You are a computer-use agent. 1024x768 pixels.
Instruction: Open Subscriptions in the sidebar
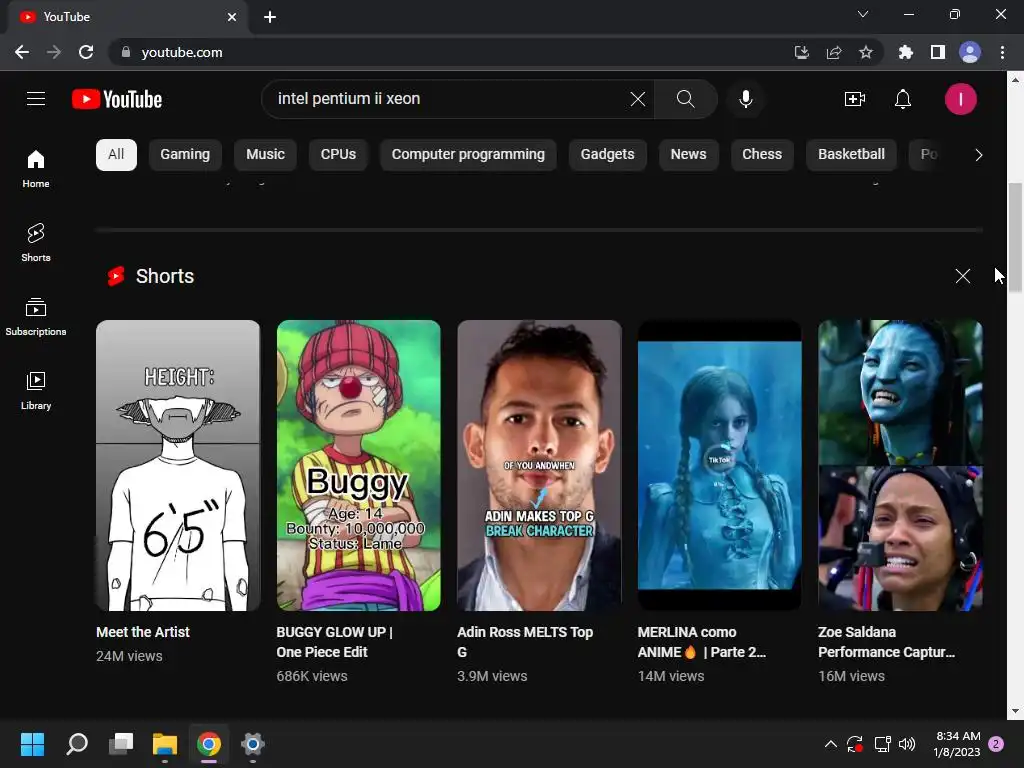click(x=36, y=317)
